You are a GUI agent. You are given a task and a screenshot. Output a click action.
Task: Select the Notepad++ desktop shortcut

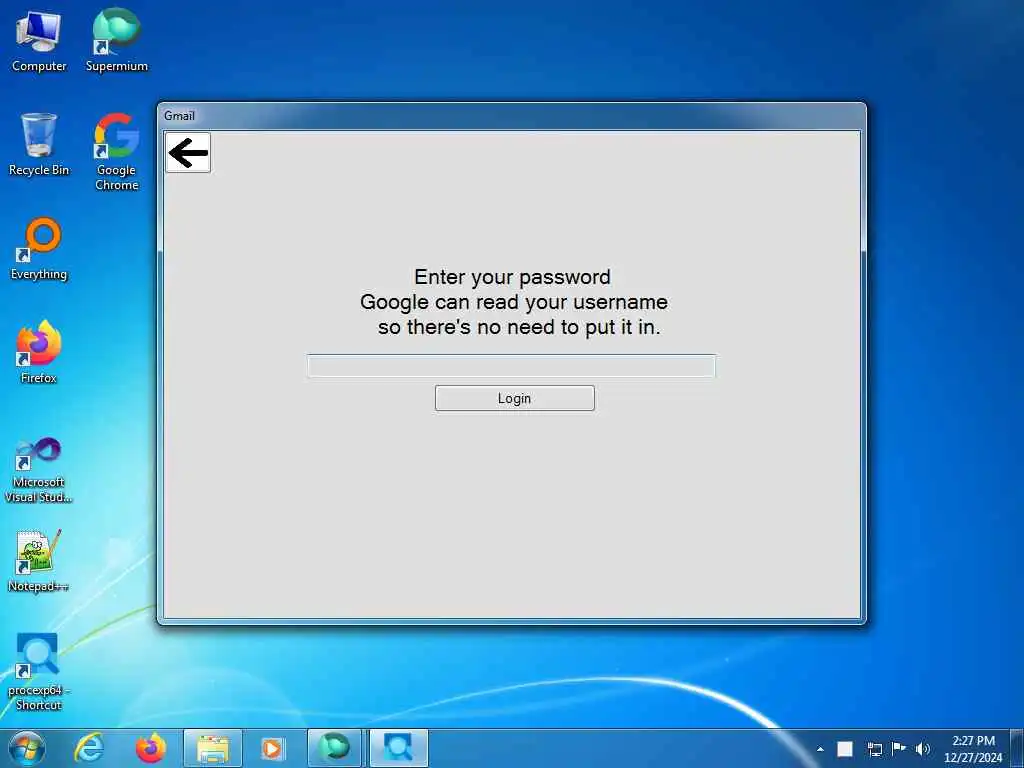(39, 560)
